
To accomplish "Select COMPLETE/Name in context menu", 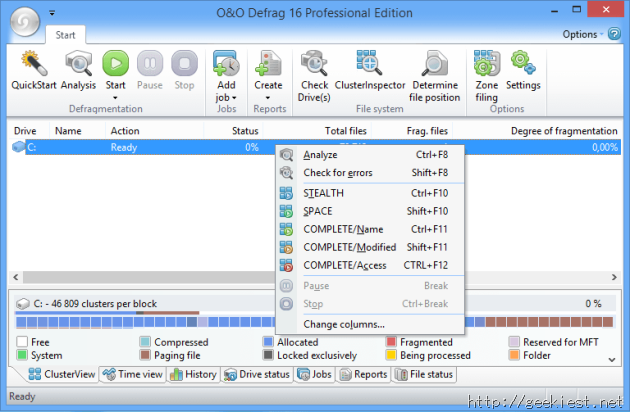I will [343, 229].
